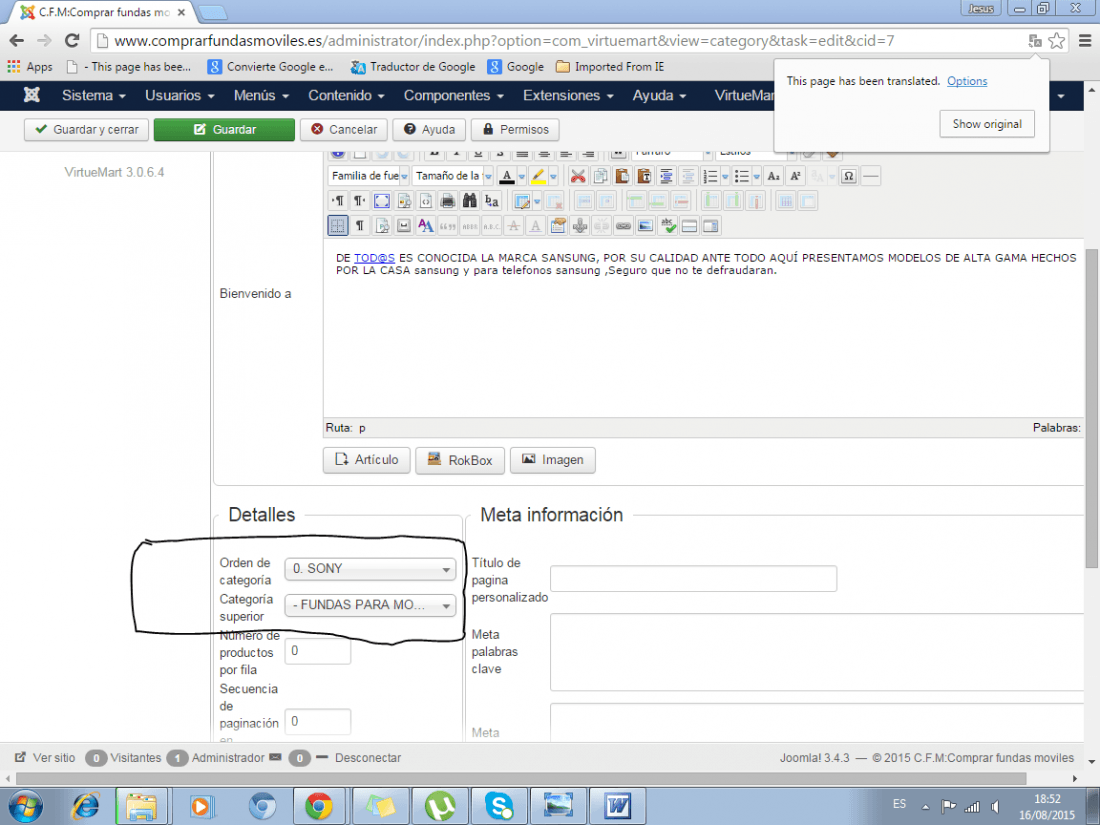Open the Extensiones menu
The image size is (1100, 825).
(x=568, y=95)
